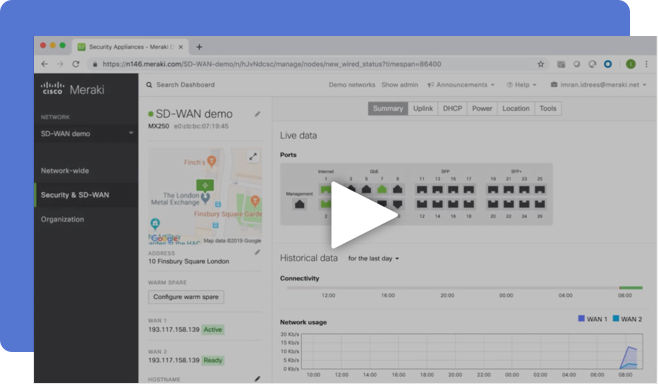Screen dimensions: 658x384
Task: Switch to the Power tab
Action: point(482,108)
